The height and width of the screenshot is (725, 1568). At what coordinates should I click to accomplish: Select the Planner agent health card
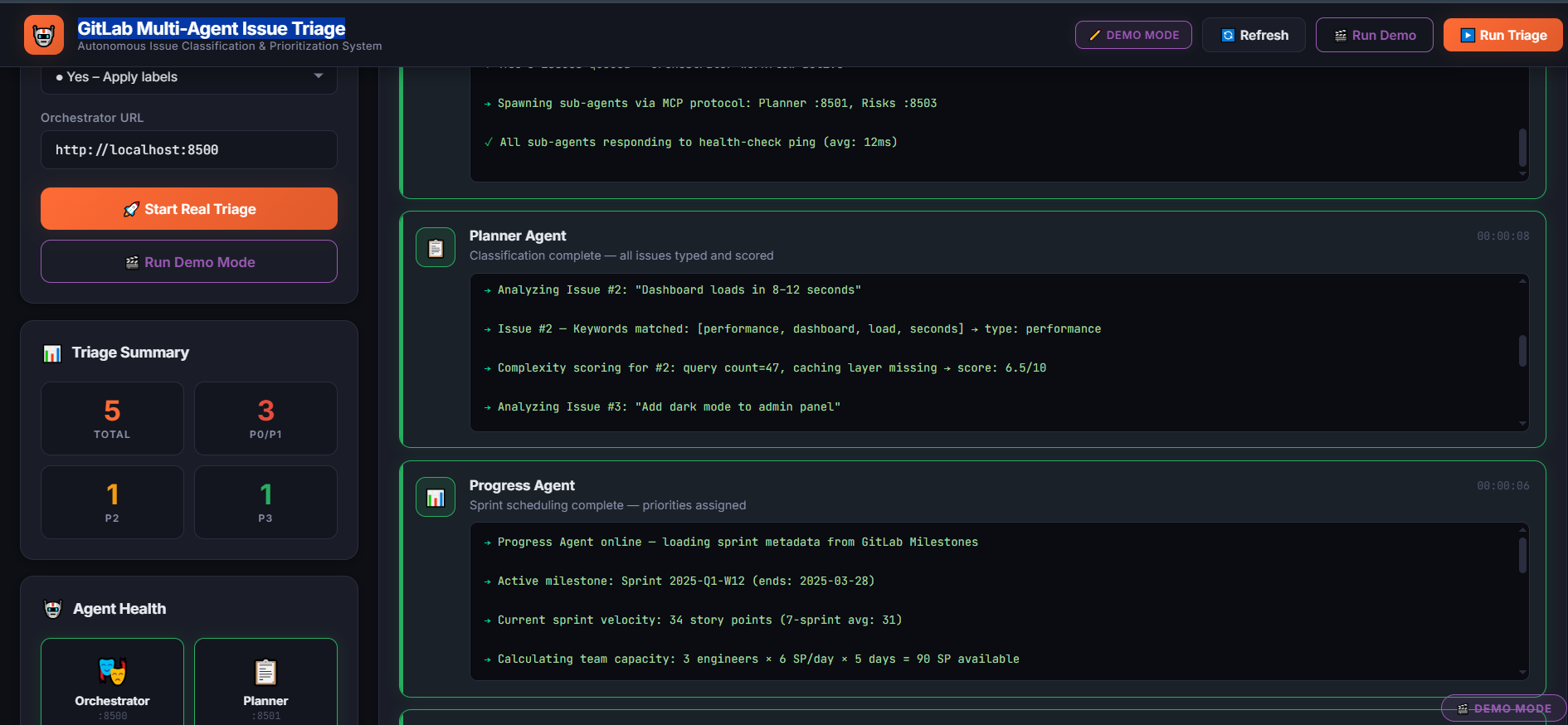click(265, 682)
